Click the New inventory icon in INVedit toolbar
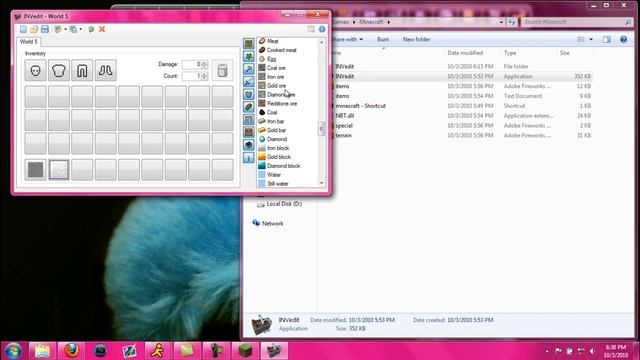The image size is (640, 360). (23, 29)
